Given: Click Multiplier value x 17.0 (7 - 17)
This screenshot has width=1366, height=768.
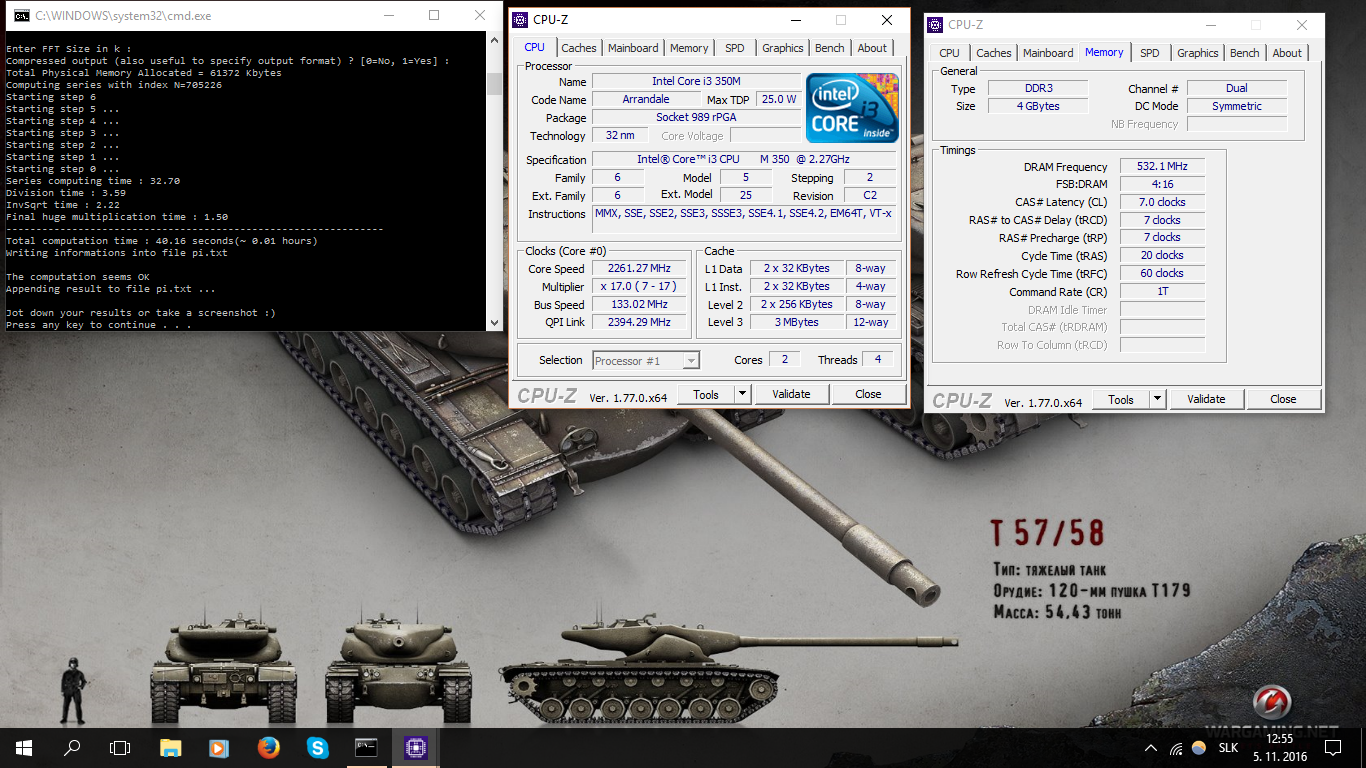Looking at the screenshot, I should pyautogui.click(x=640, y=286).
